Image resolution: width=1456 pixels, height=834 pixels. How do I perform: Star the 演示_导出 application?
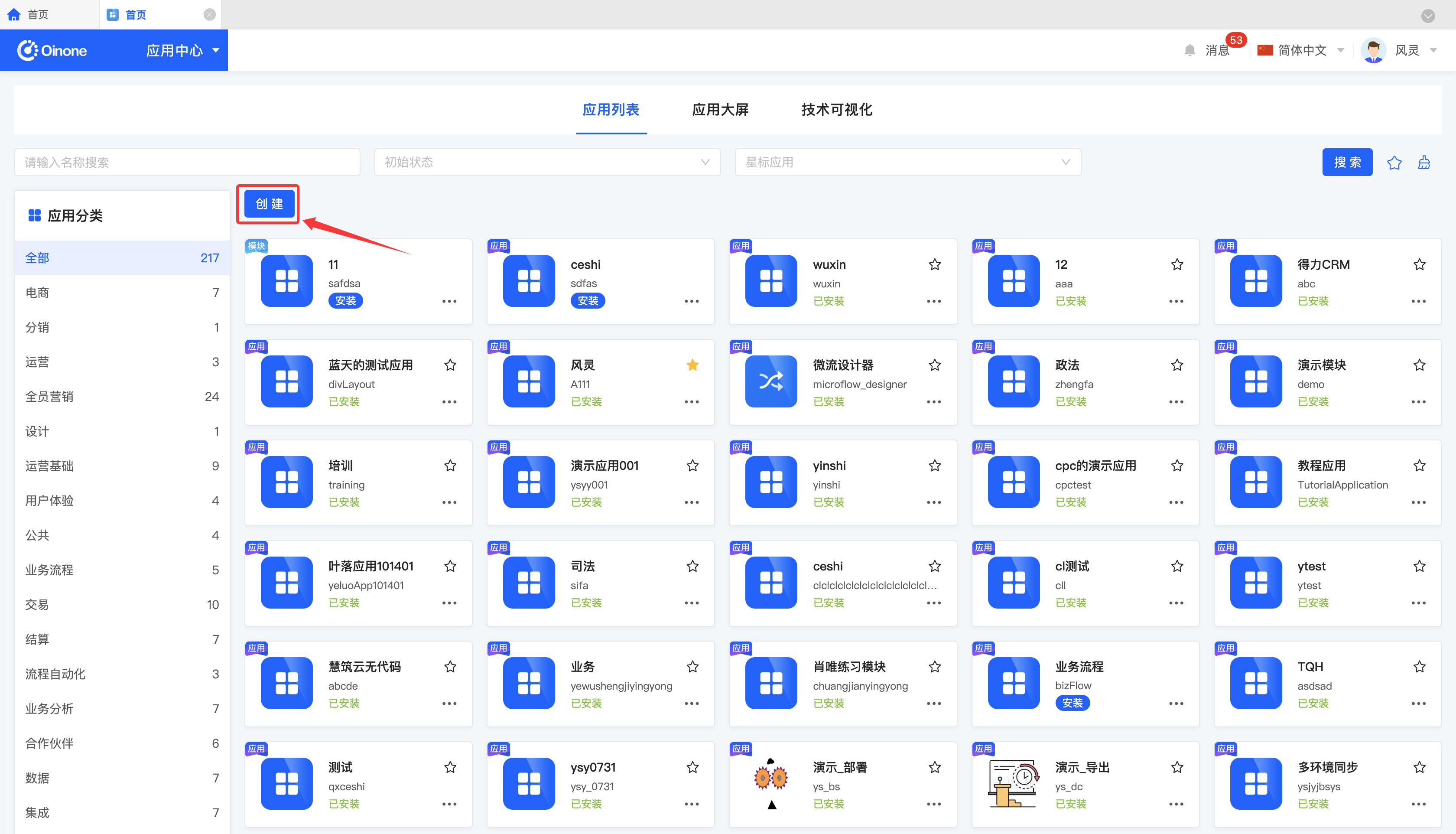[x=1176, y=767]
